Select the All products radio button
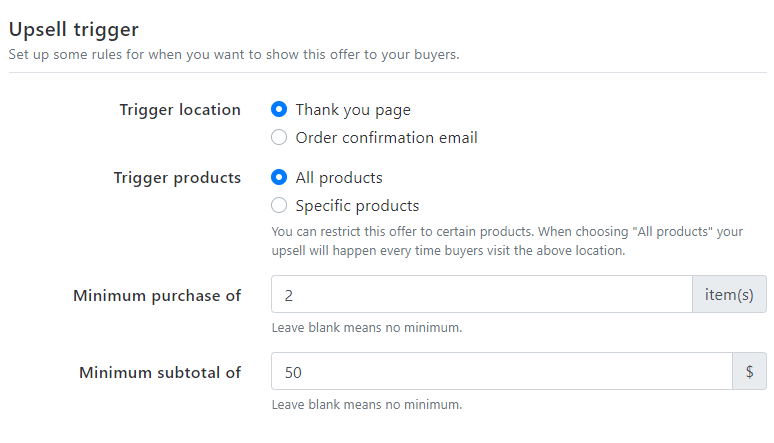The height and width of the screenshot is (443, 774). [x=279, y=177]
